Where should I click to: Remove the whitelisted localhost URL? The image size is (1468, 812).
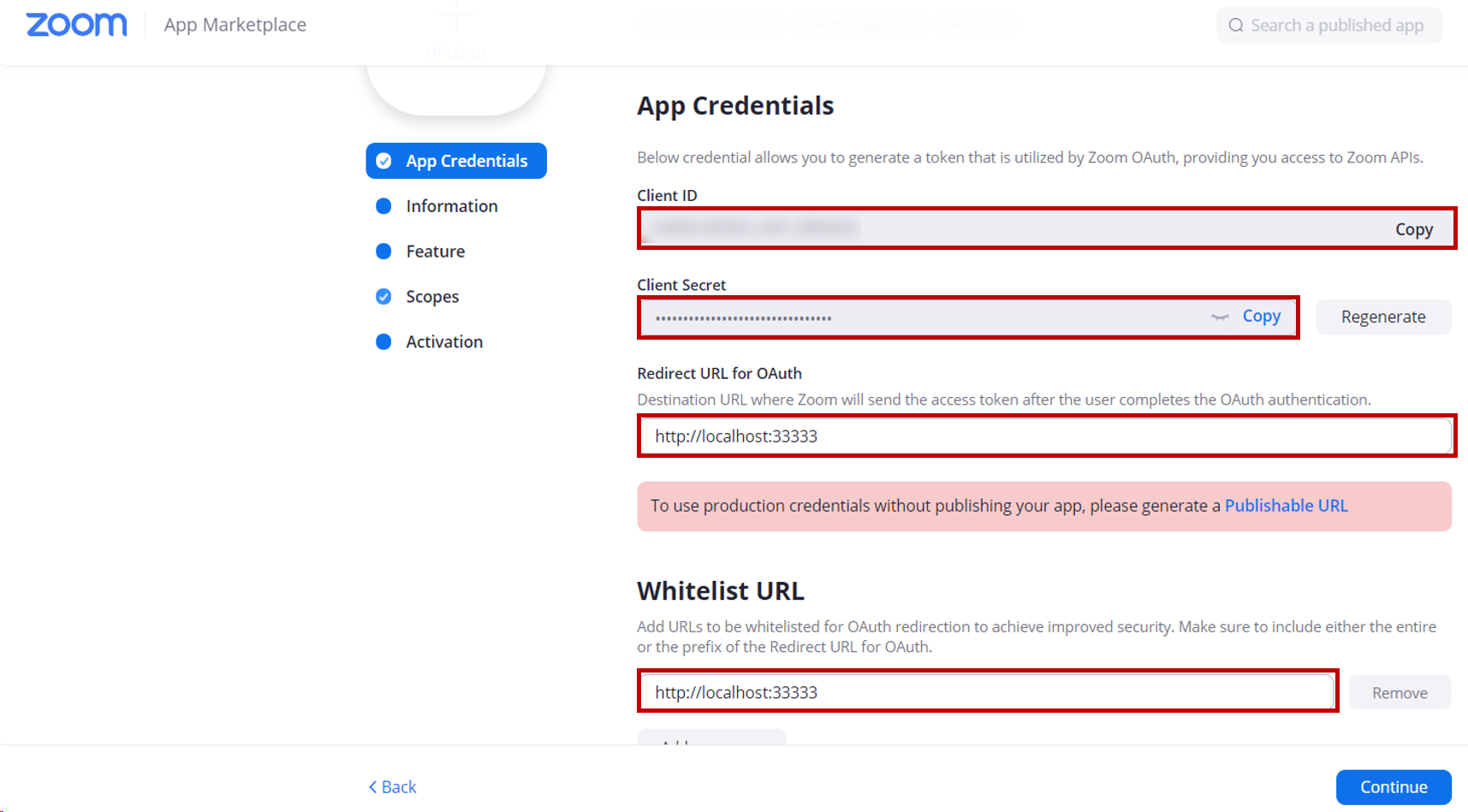click(x=1400, y=692)
